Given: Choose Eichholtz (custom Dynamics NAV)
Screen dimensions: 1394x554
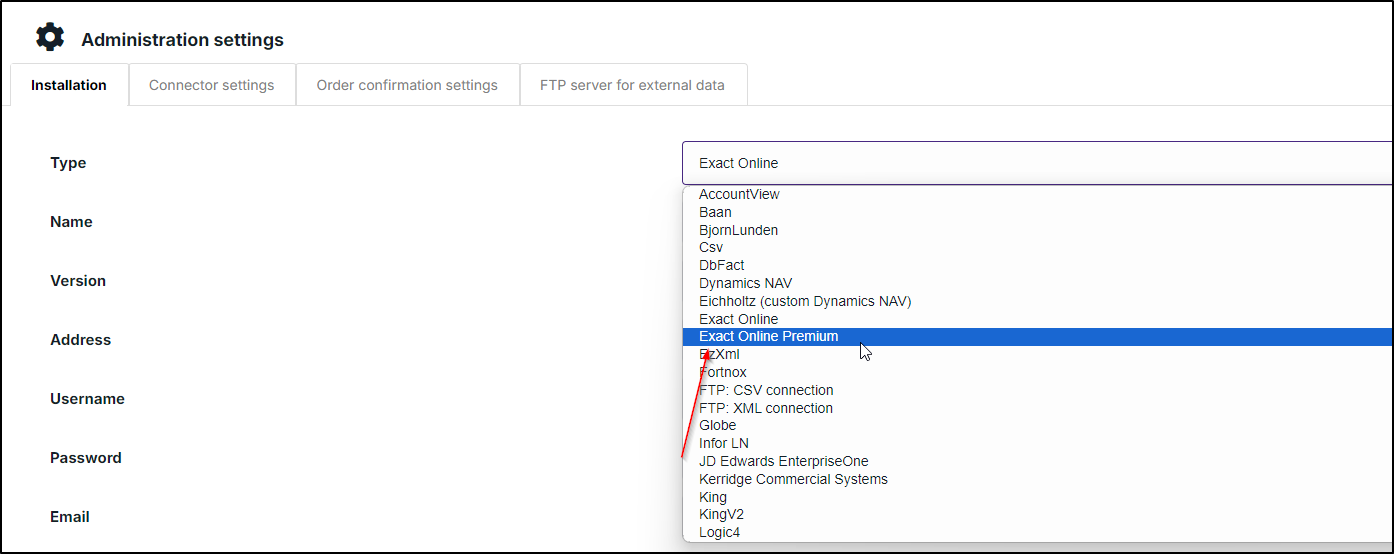Looking at the screenshot, I should [1037, 301].
